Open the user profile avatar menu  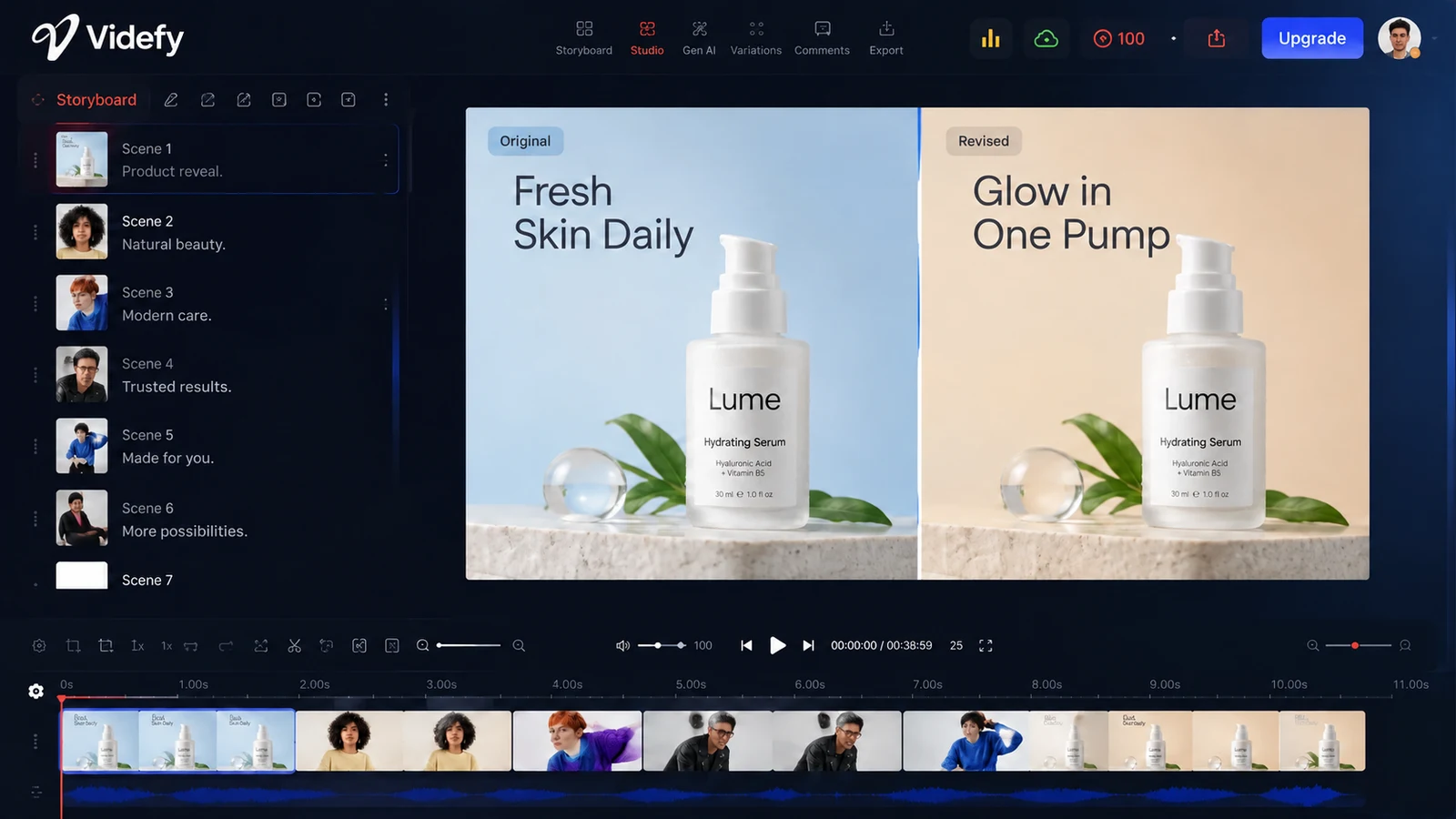point(1400,38)
